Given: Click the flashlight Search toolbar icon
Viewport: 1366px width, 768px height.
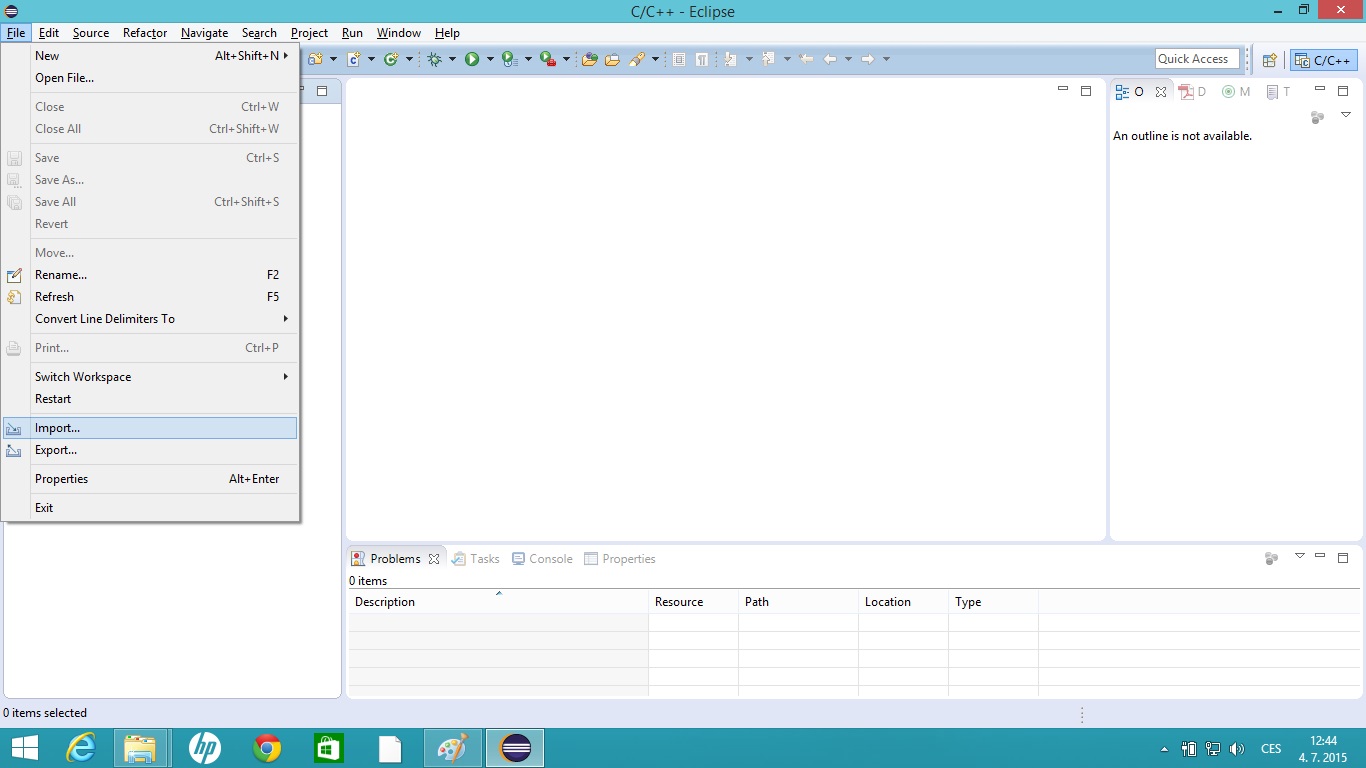Looking at the screenshot, I should [636, 60].
